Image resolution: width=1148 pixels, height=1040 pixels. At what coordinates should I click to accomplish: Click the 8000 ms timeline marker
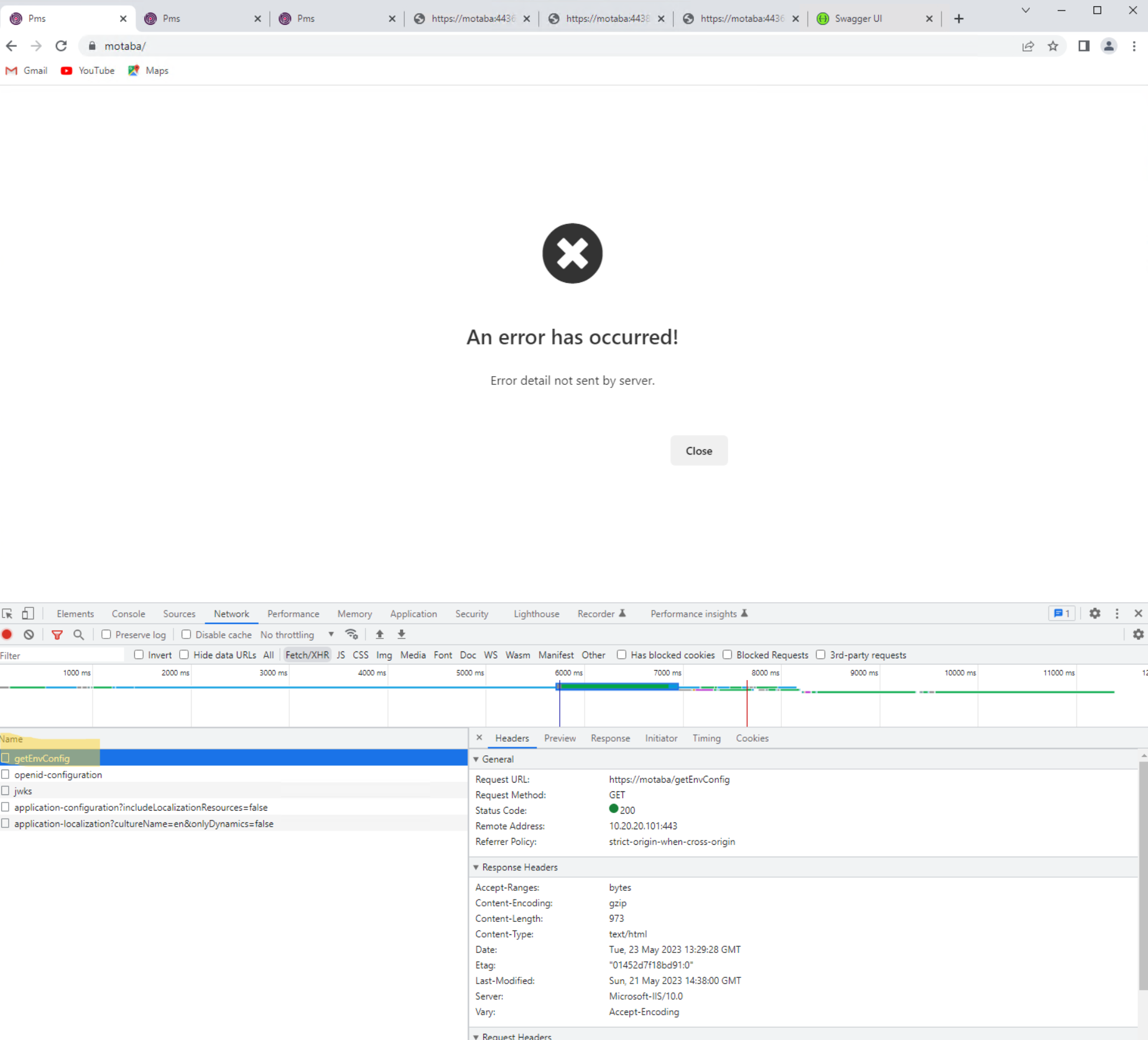(x=764, y=673)
